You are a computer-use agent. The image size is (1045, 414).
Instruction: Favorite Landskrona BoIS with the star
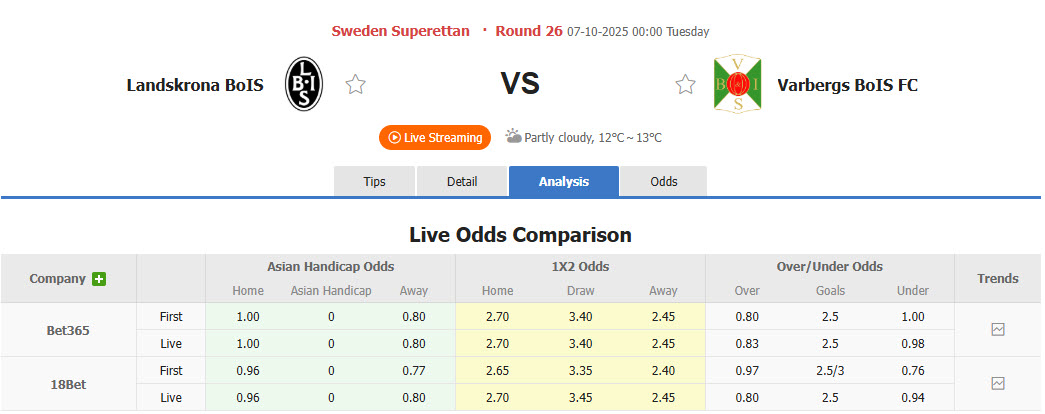coord(355,85)
